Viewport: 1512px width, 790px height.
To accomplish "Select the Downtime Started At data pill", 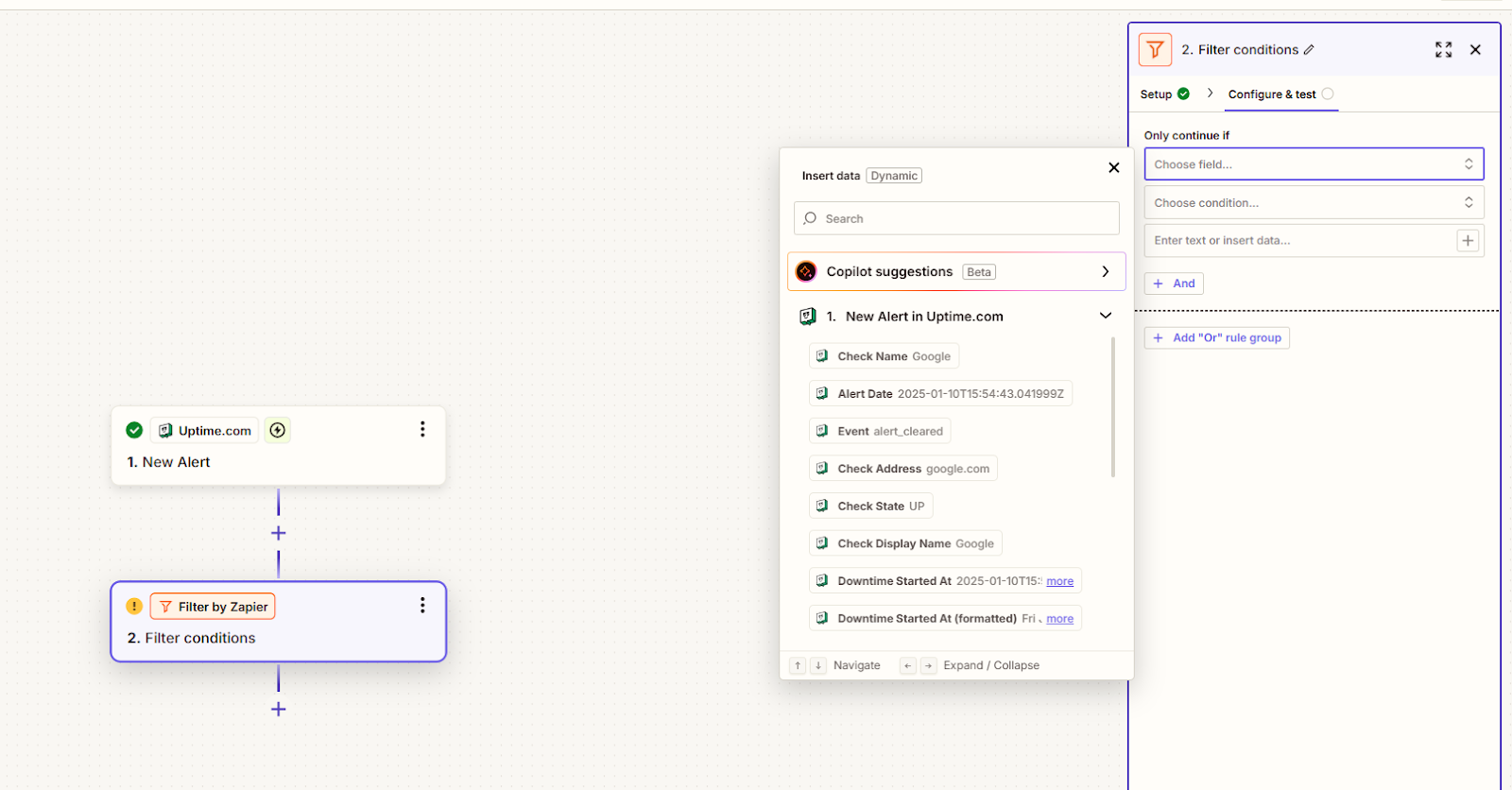I will pyautogui.click(x=945, y=581).
